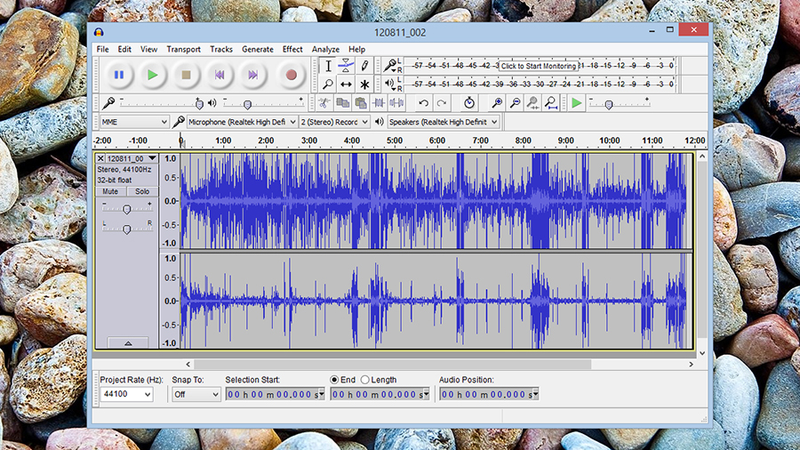
Task: Click the playback meter speaker icon
Action: 390,83
